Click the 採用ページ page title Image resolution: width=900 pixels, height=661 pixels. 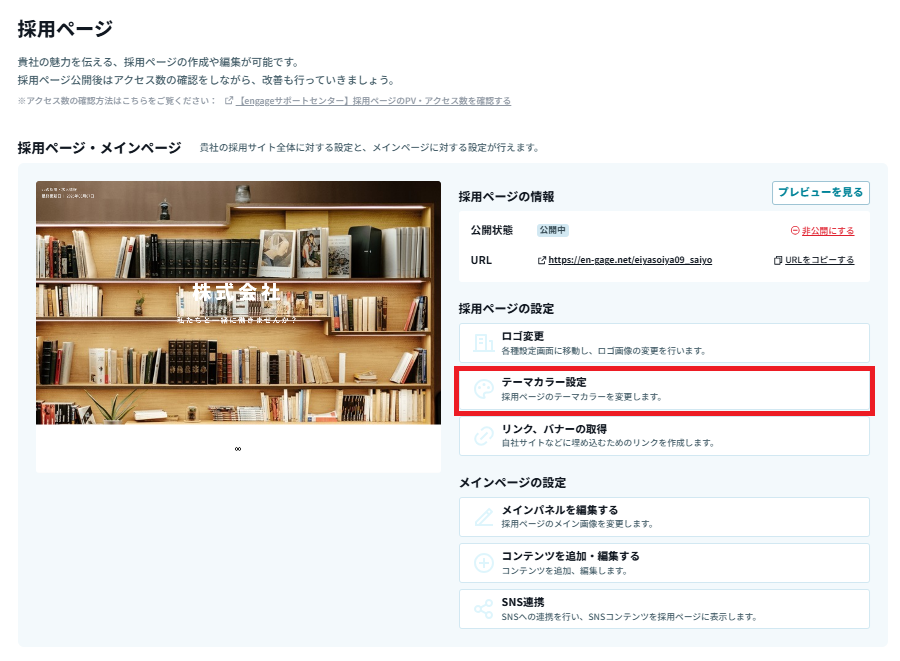65,29
